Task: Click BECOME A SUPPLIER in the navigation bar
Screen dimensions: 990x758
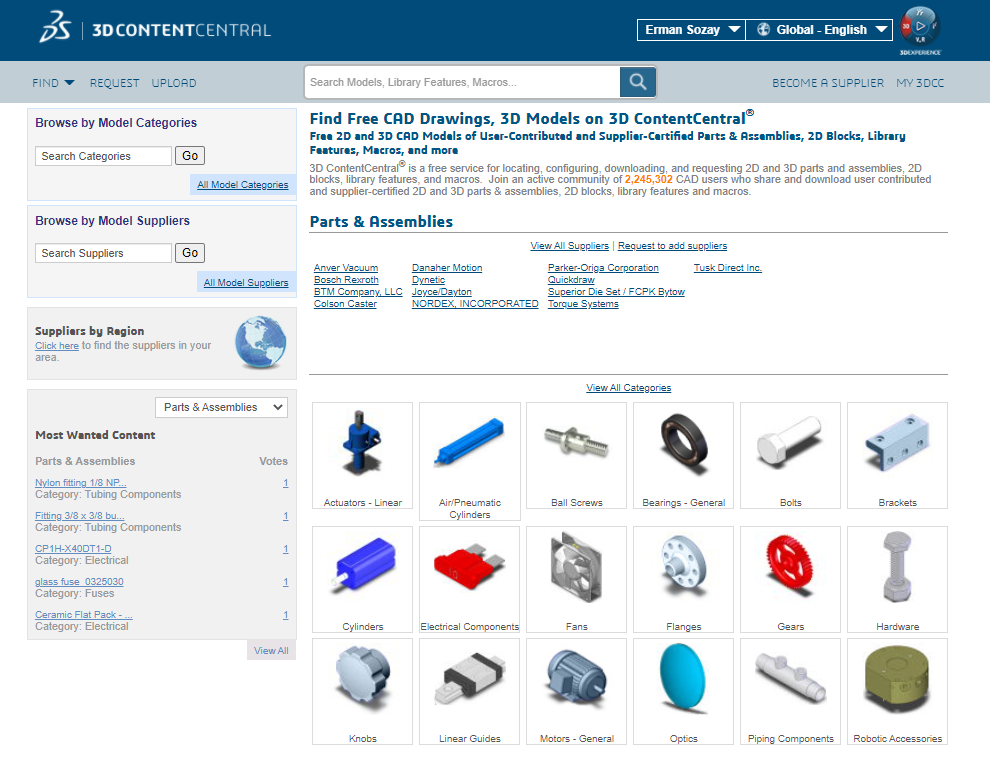Action: click(x=827, y=83)
